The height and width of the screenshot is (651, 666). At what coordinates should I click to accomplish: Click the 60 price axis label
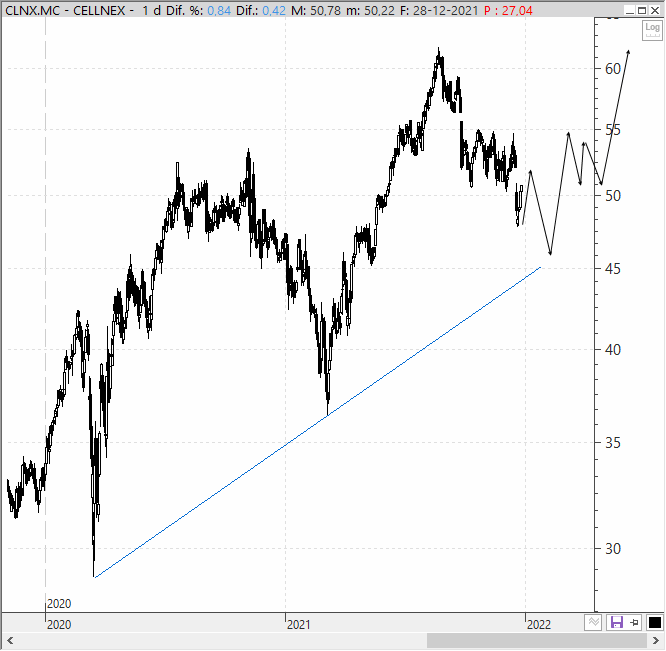point(613,68)
